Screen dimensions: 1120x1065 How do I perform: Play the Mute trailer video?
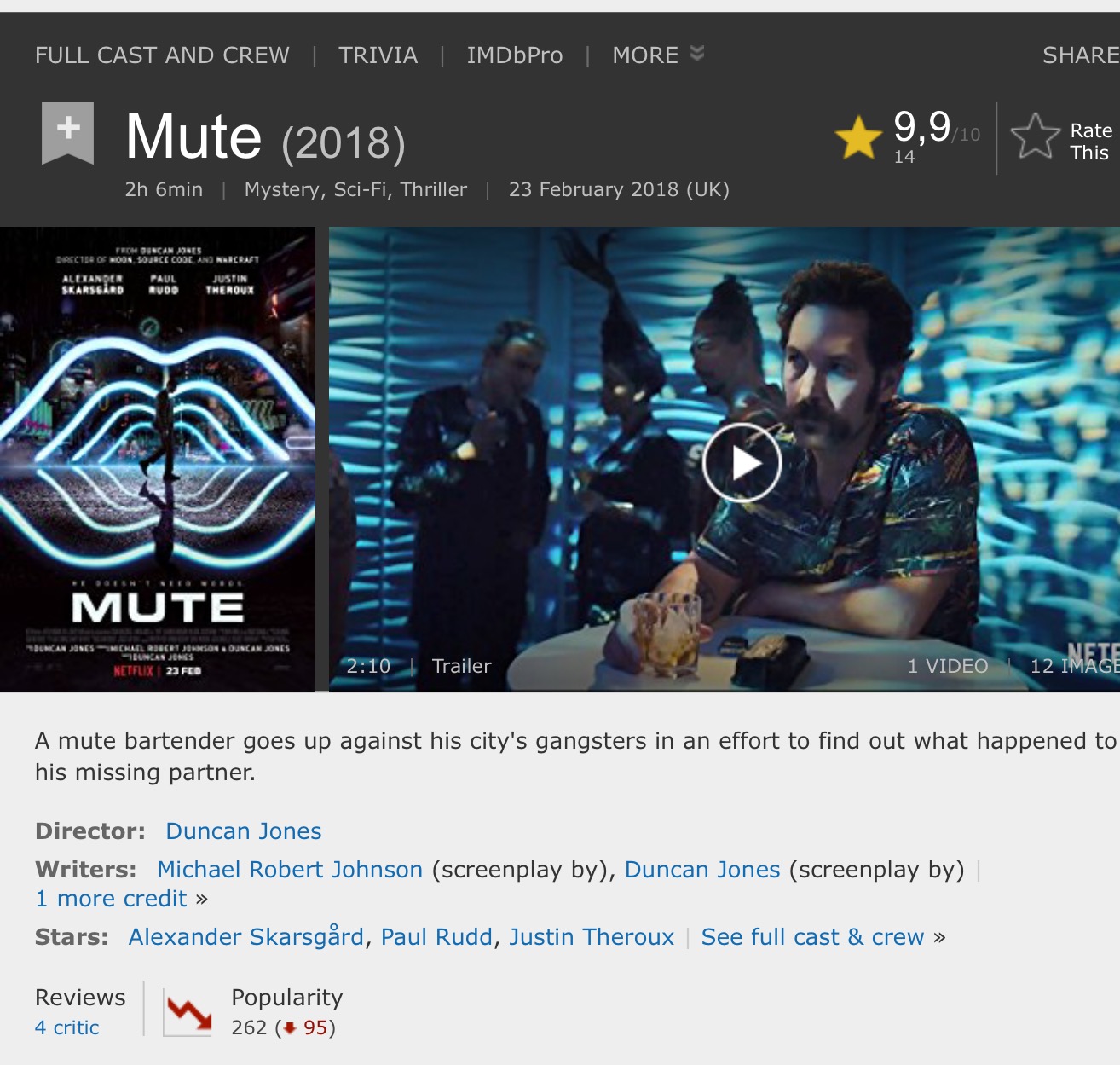click(742, 462)
